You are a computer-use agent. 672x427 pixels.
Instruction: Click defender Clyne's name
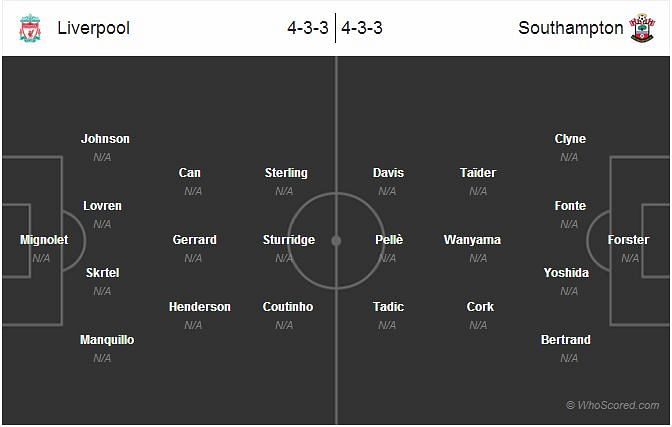click(570, 139)
